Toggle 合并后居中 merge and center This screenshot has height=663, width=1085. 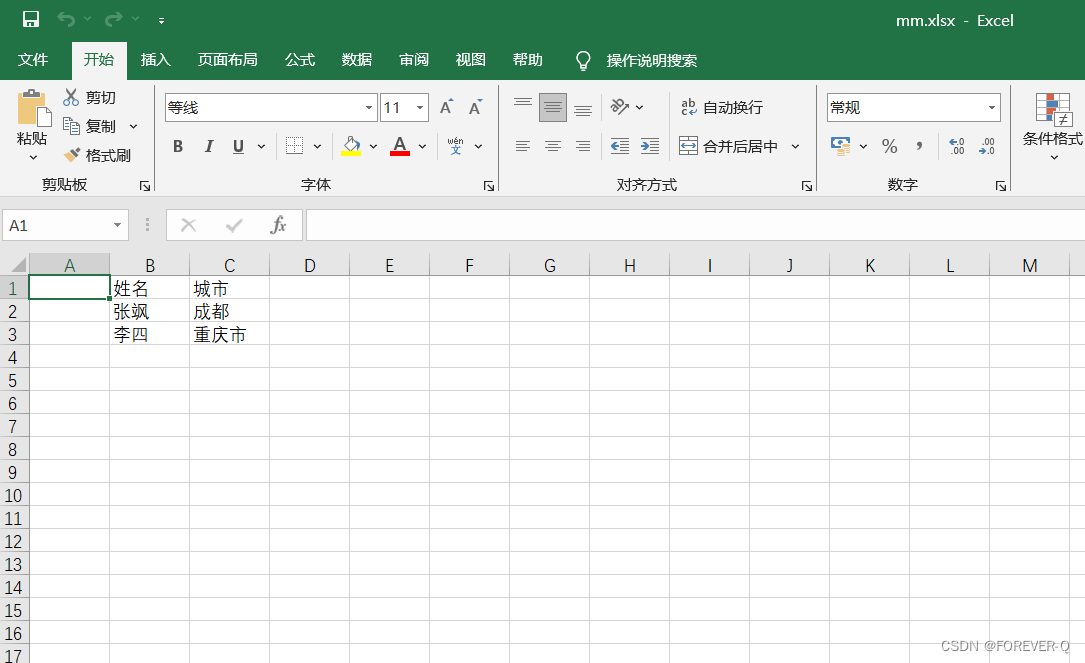point(730,146)
